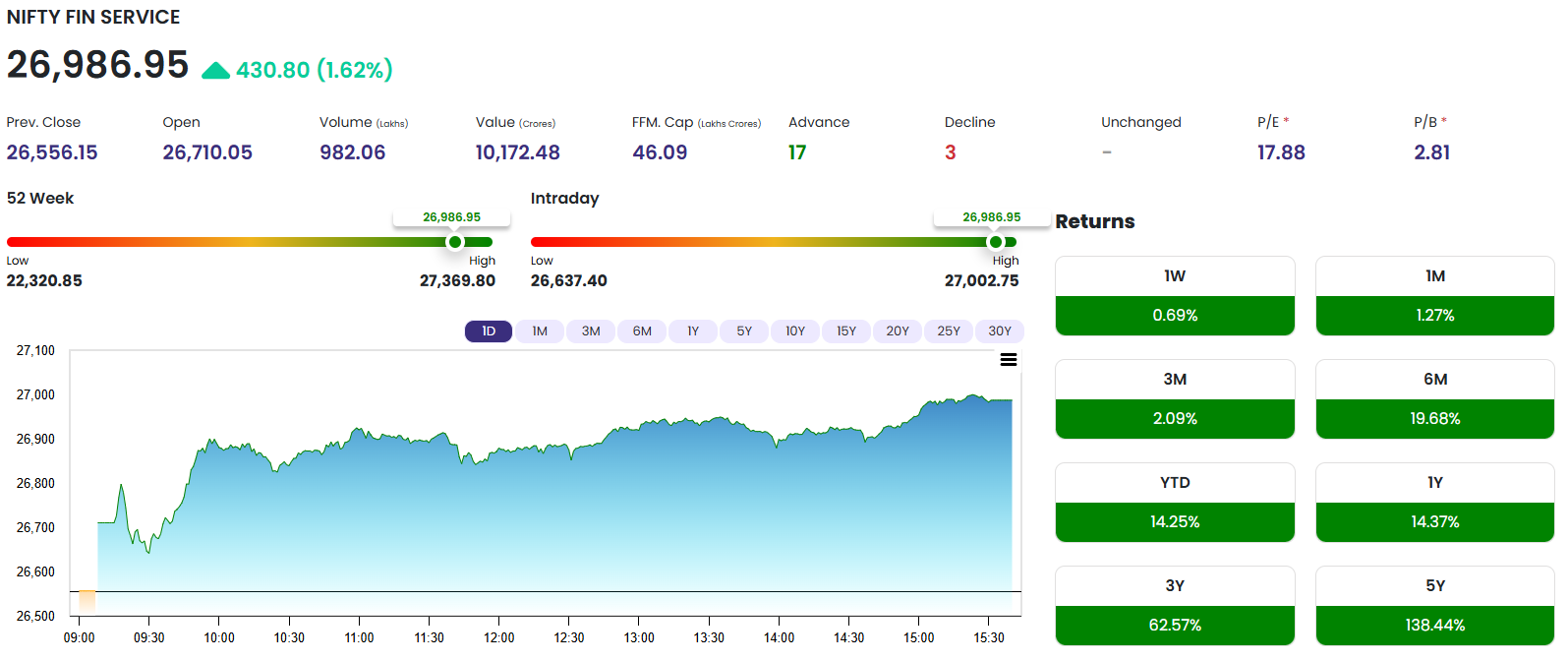This screenshot has width=1568, height=661.
Task: Open the 1W returns card
Action: [x=1175, y=296]
